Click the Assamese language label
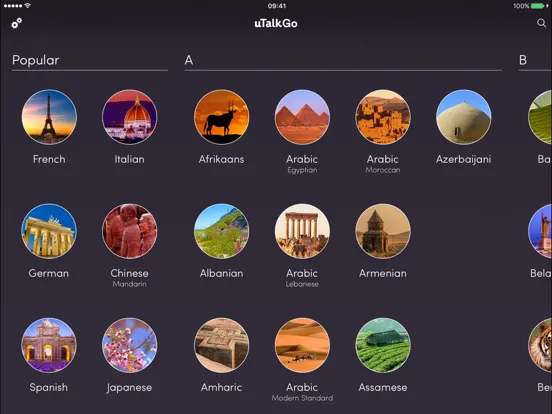This screenshot has height=414, width=552. point(383,387)
